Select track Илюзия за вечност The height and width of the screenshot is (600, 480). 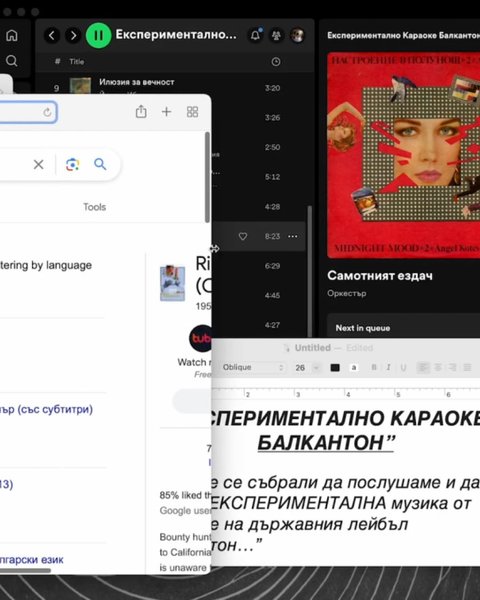coord(137,82)
